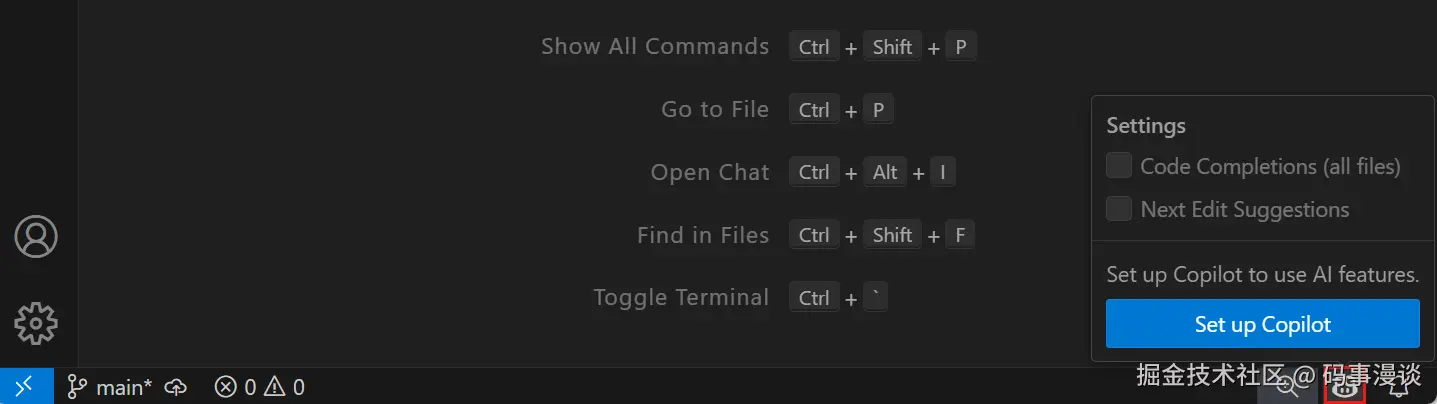Click the main* git branch indicator
Screen dimensions: 1437x404
[109, 387]
